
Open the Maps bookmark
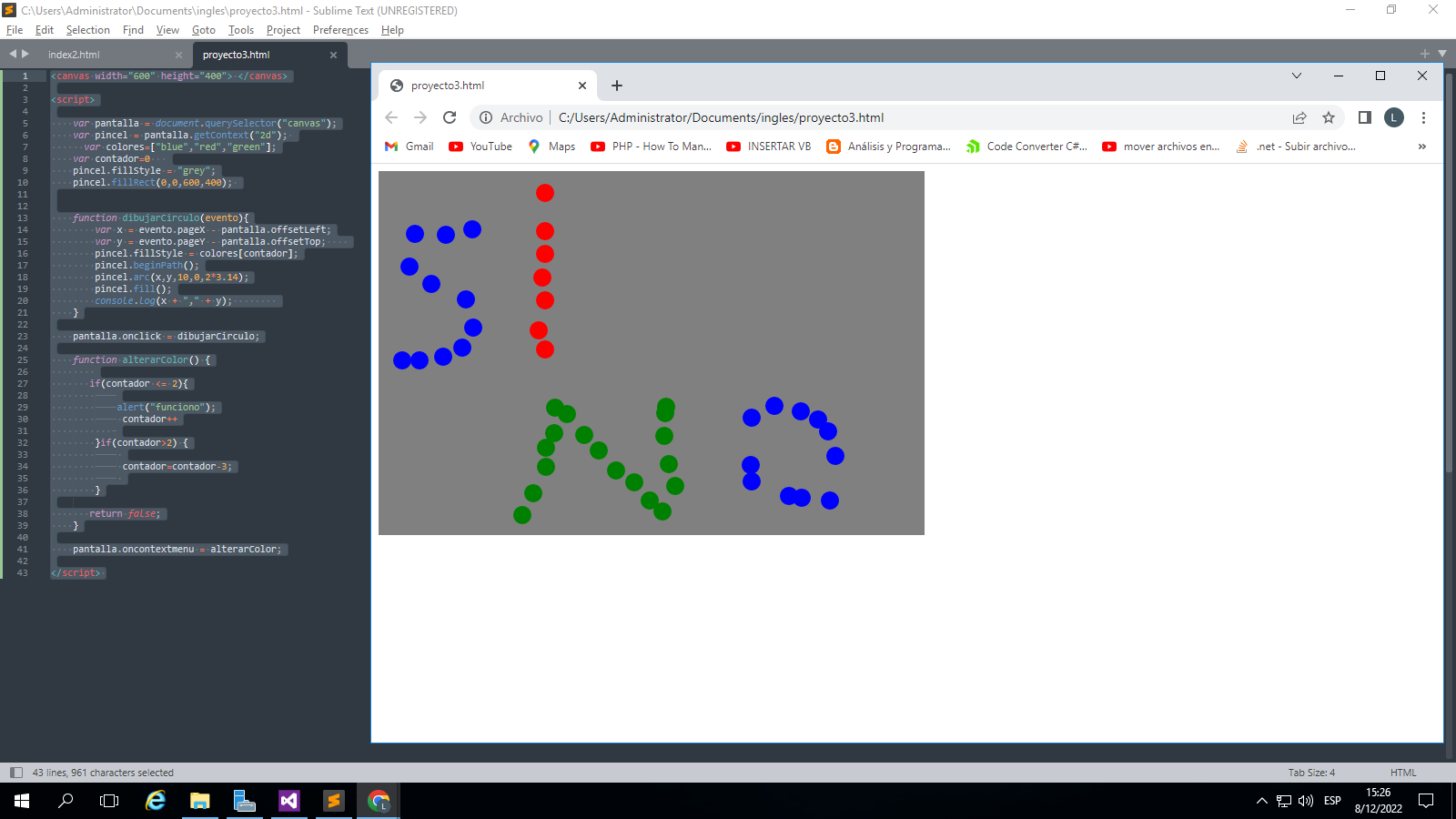[x=551, y=147]
